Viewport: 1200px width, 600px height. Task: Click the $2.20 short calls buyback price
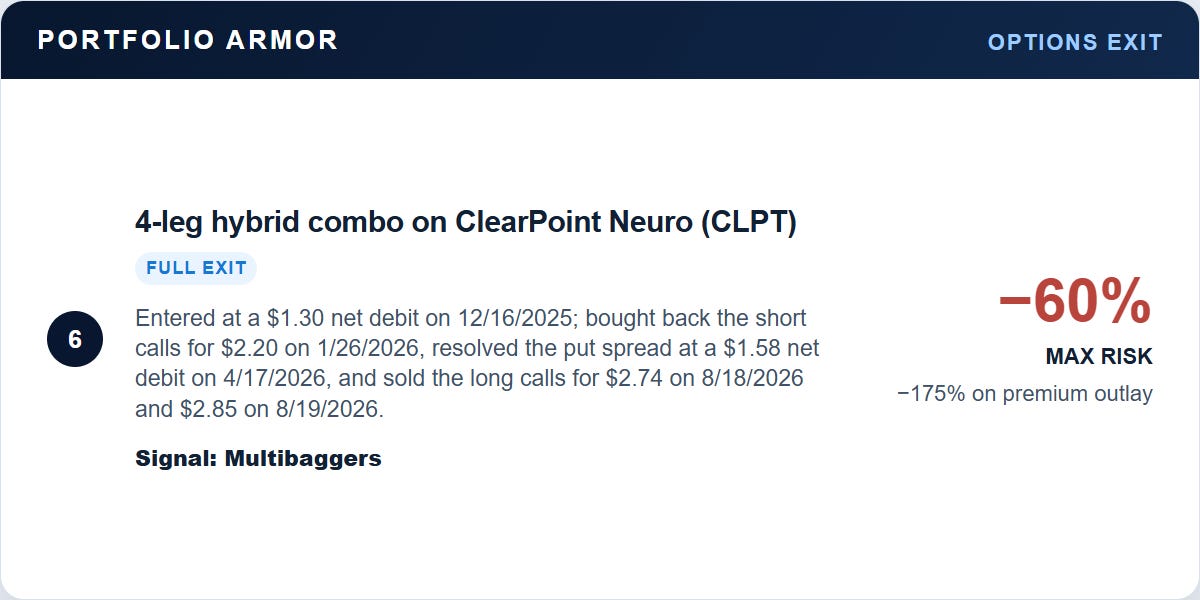pos(248,349)
